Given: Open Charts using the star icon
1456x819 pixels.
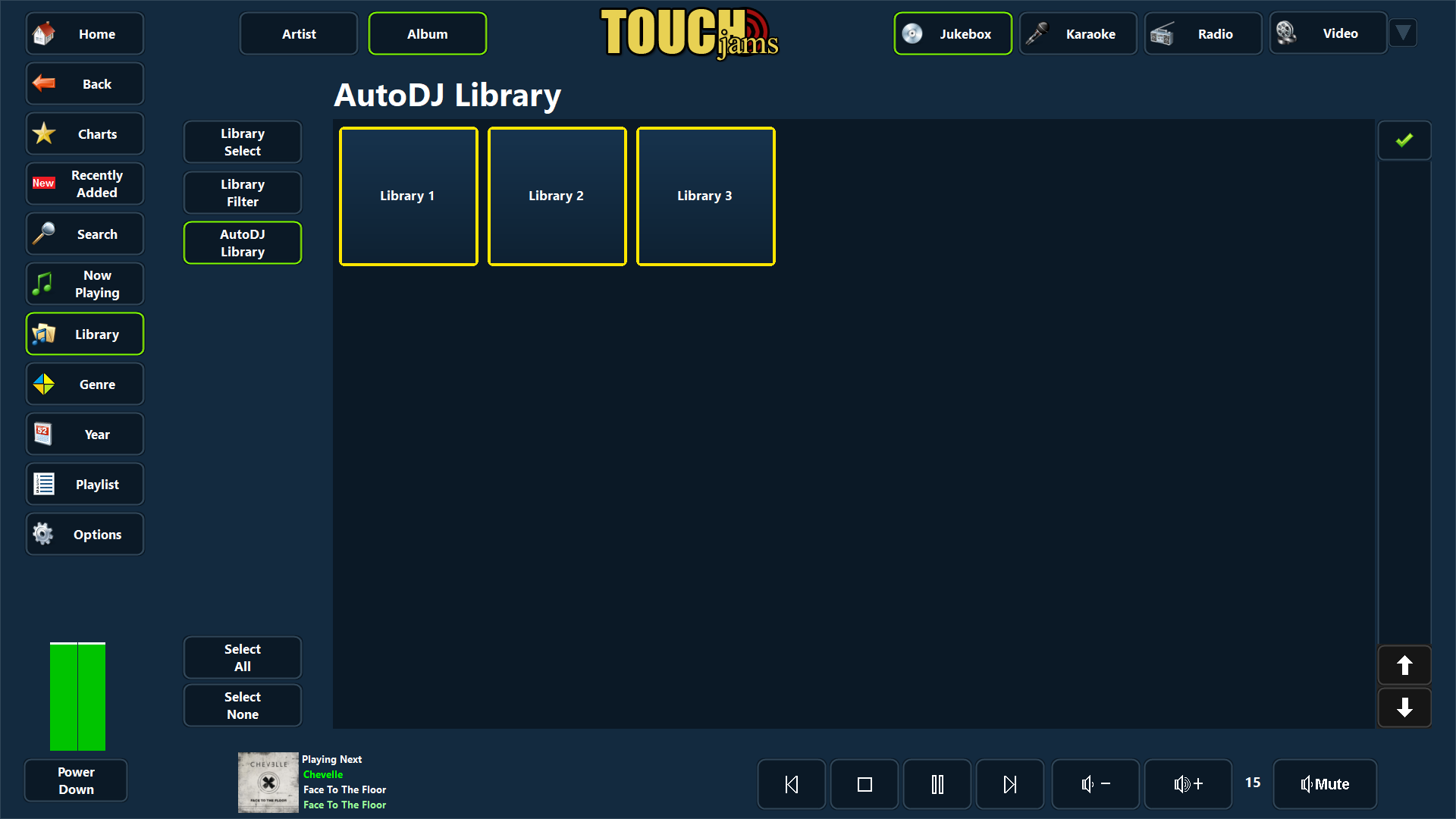Looking at the screenshot, I should click(43, 133).
